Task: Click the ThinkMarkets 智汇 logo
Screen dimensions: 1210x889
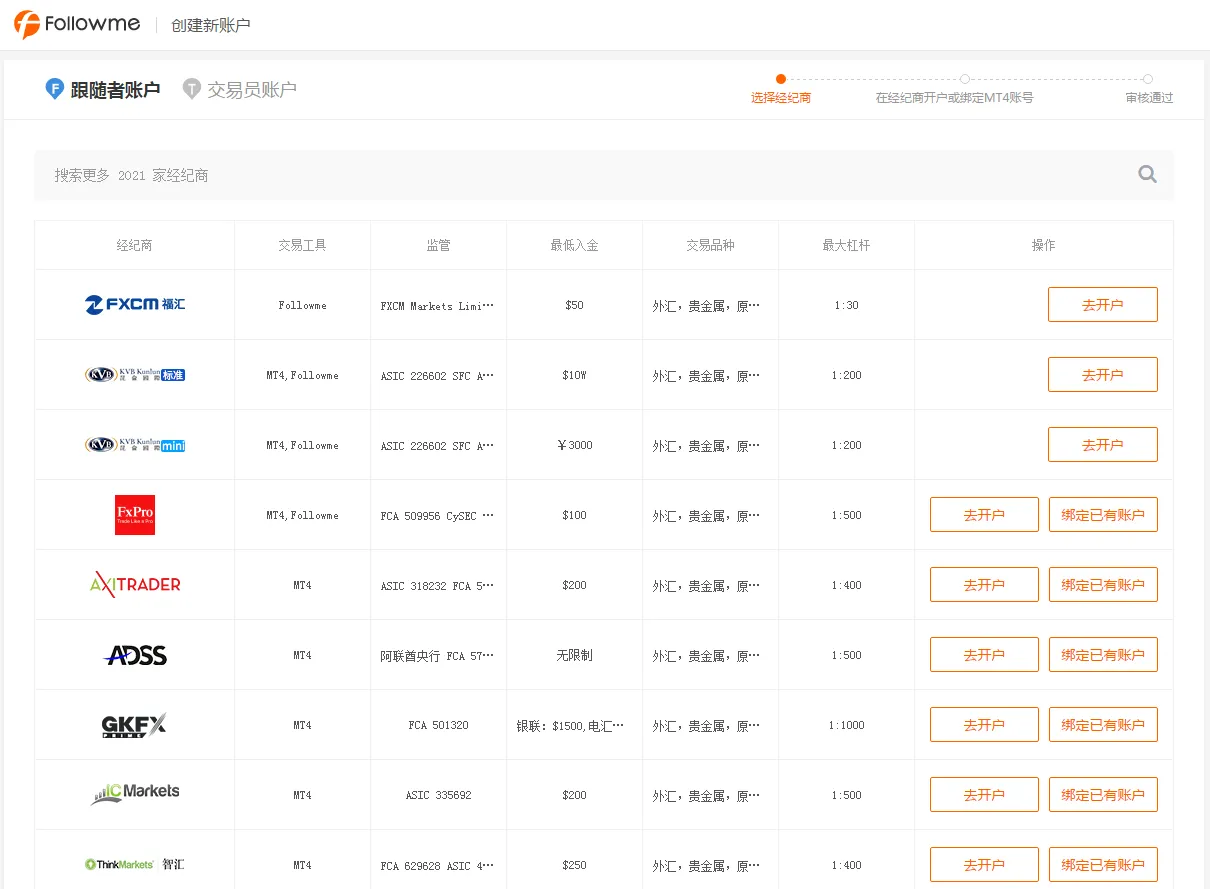Action: pyautogui.click(x=135, y=864)
